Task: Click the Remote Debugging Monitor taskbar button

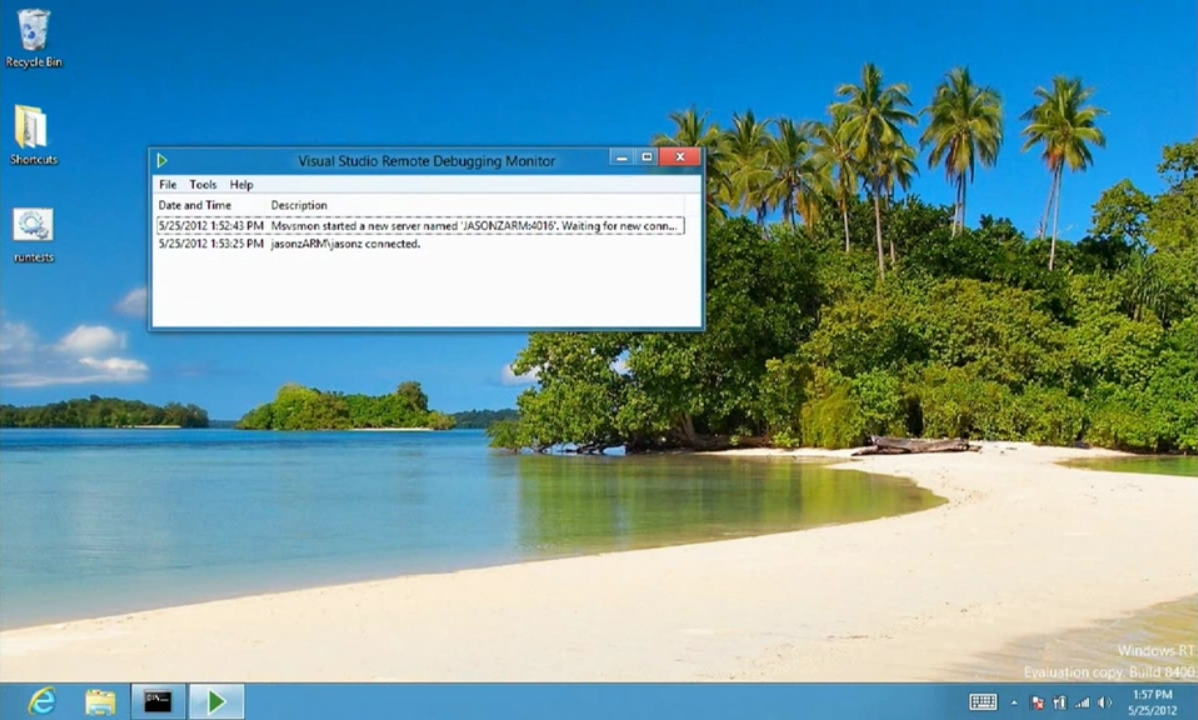Action: click(216, 701)
